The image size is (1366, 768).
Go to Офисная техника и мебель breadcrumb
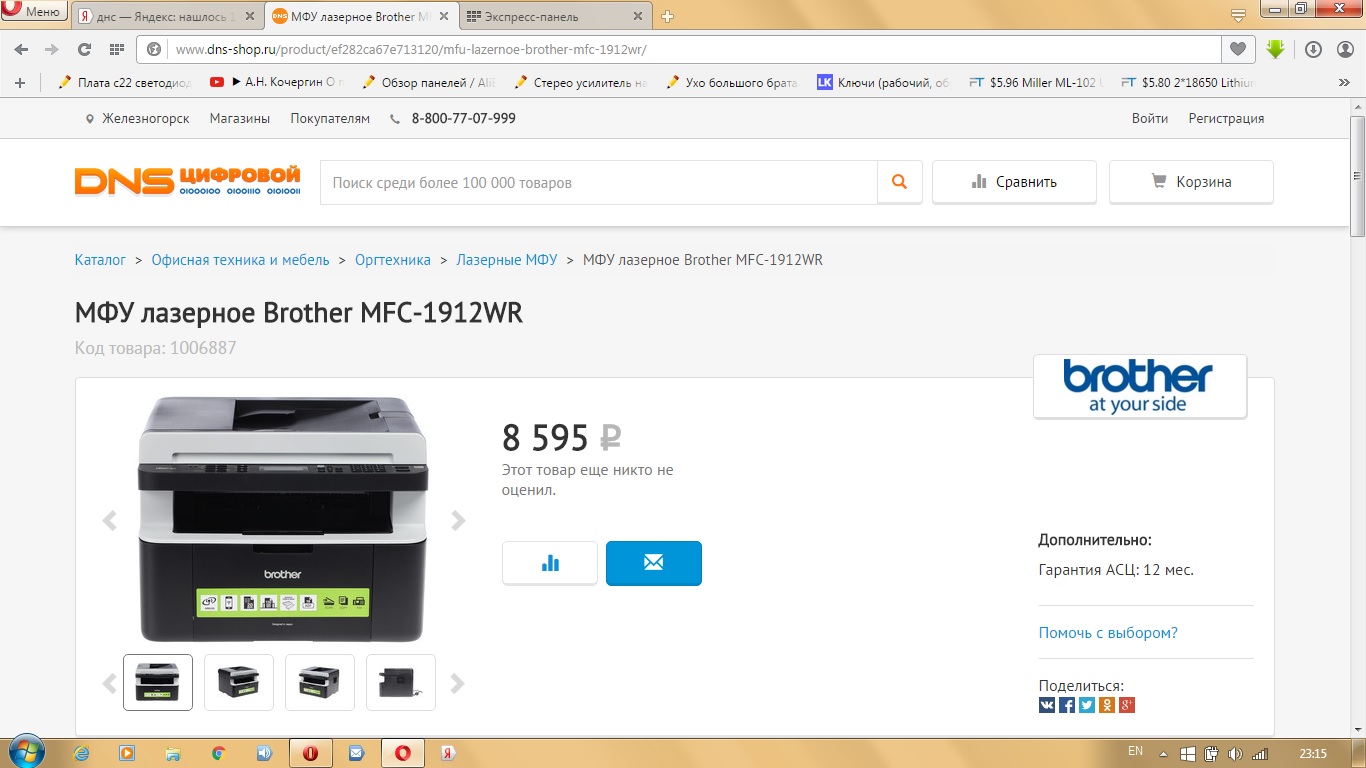[240, 260]
